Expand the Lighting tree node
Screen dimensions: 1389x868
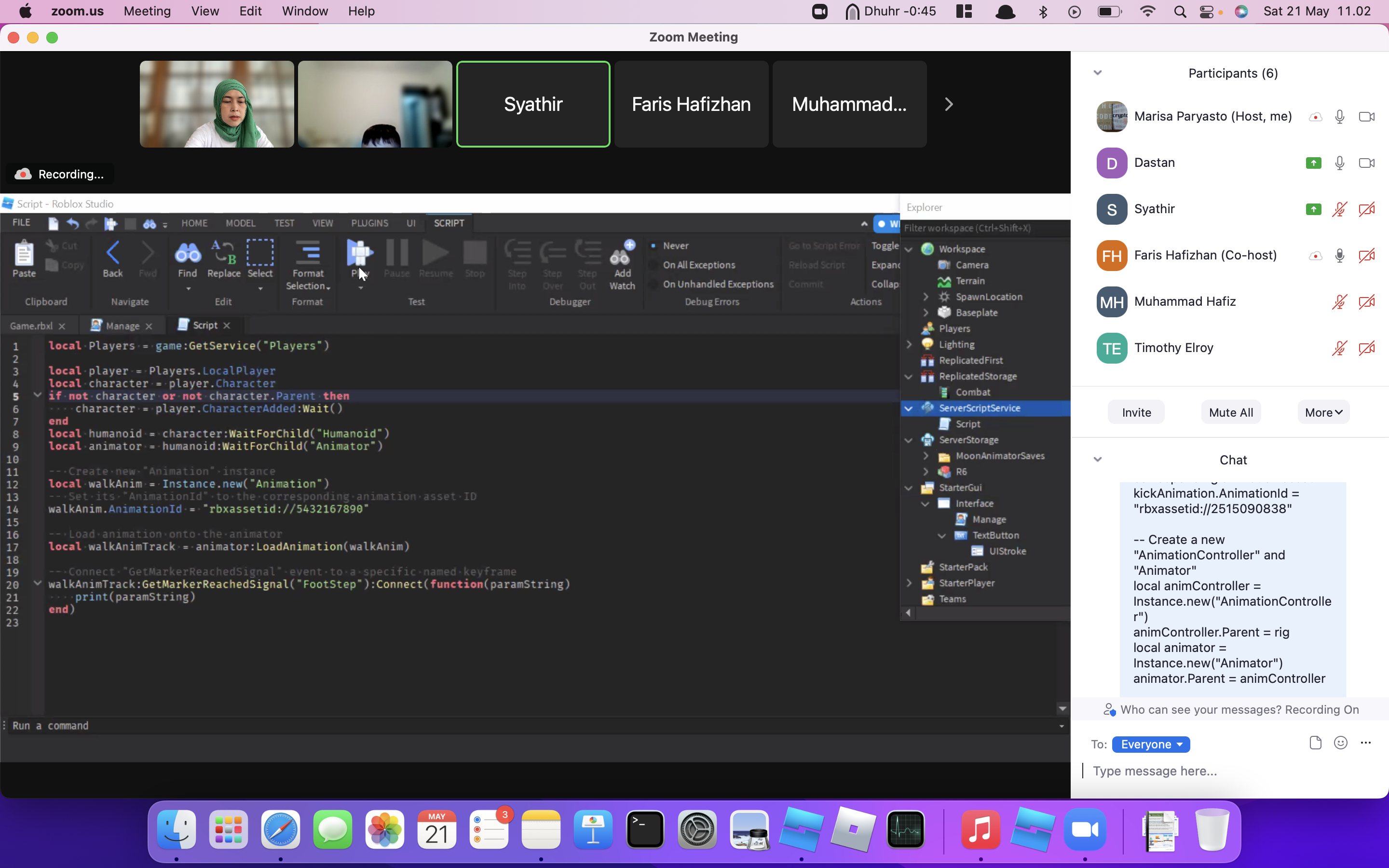pyautogui.click(x=909, y=344)
